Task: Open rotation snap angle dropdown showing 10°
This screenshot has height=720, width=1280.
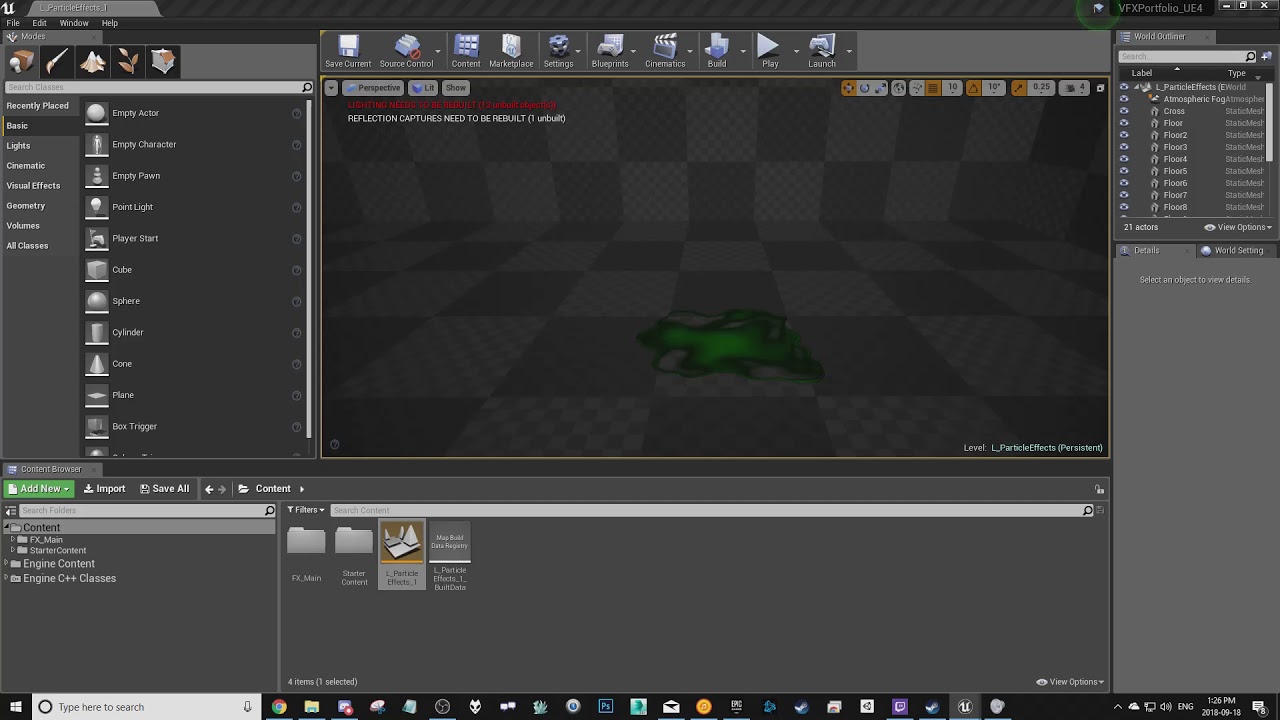Action: coord(994,88)
